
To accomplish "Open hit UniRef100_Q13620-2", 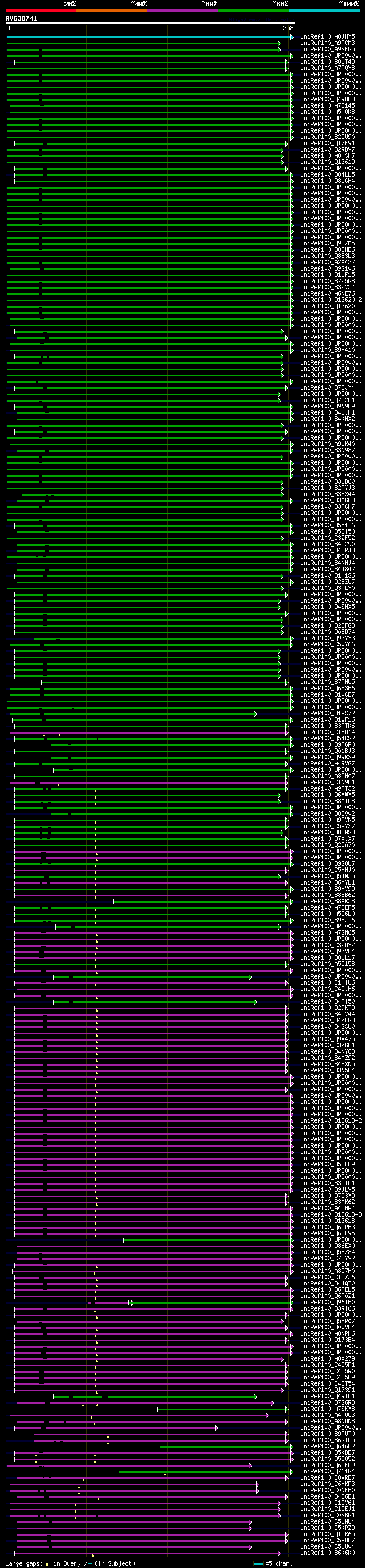I will click(x=331, y=300).
